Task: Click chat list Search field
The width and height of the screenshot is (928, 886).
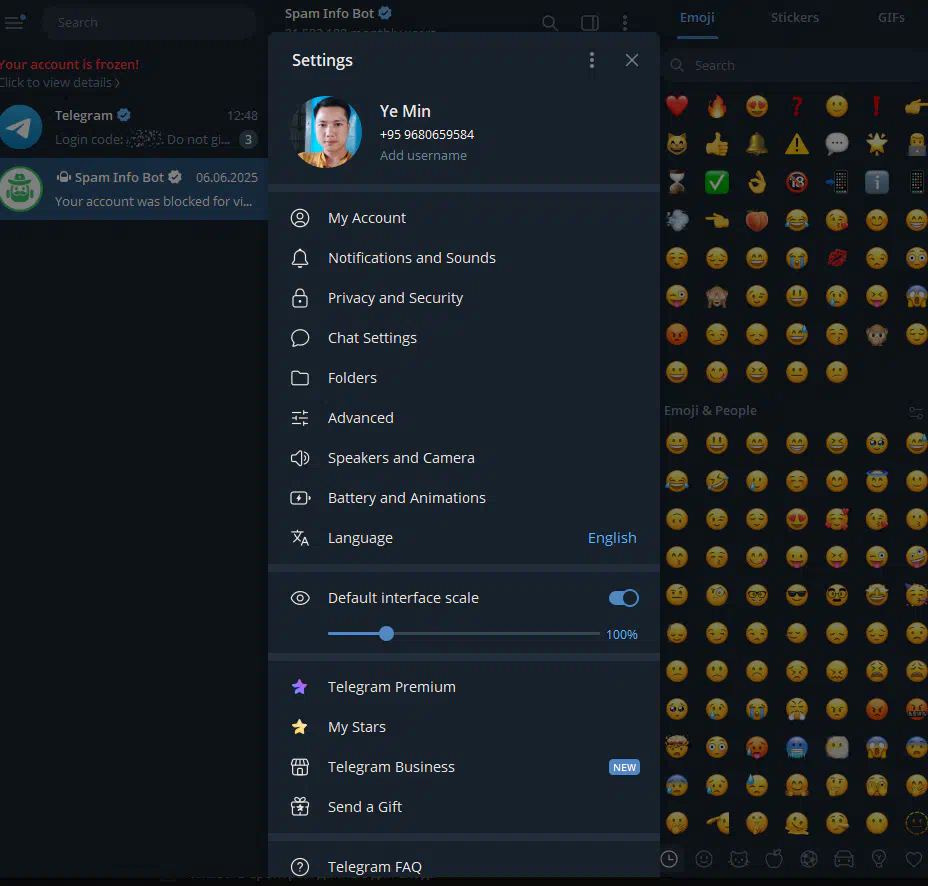Action: (x=149, y=22)
